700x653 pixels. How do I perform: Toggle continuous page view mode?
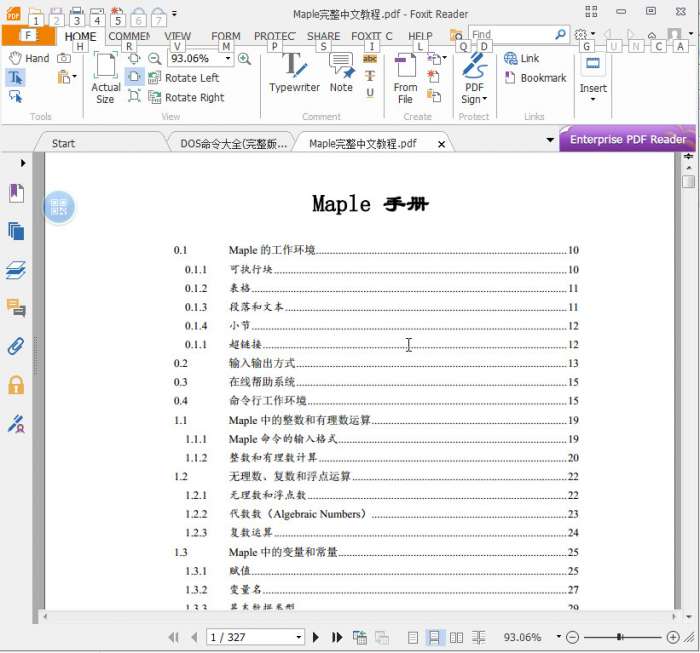pyautogui.click(x=434, y=638)
